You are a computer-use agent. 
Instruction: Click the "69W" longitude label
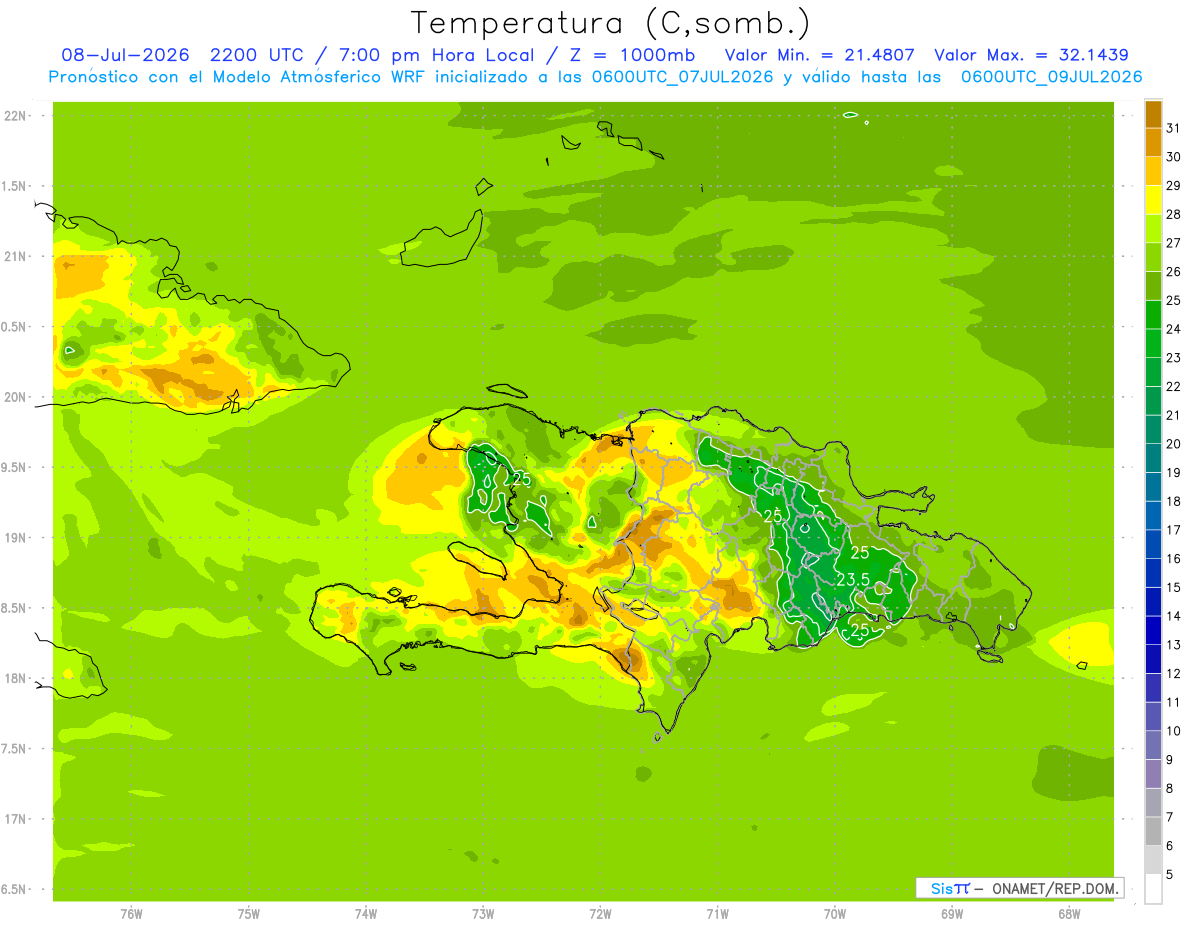[952, 913]
